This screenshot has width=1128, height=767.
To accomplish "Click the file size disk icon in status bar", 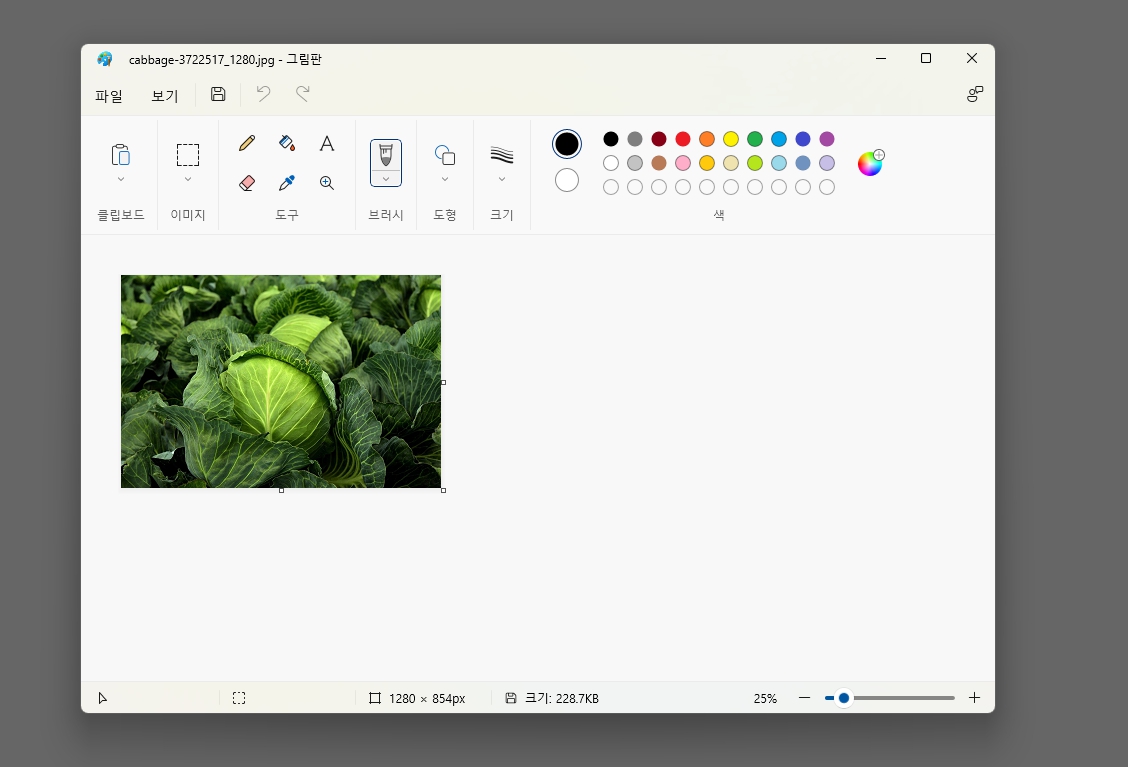I will (x=511, y=698).
